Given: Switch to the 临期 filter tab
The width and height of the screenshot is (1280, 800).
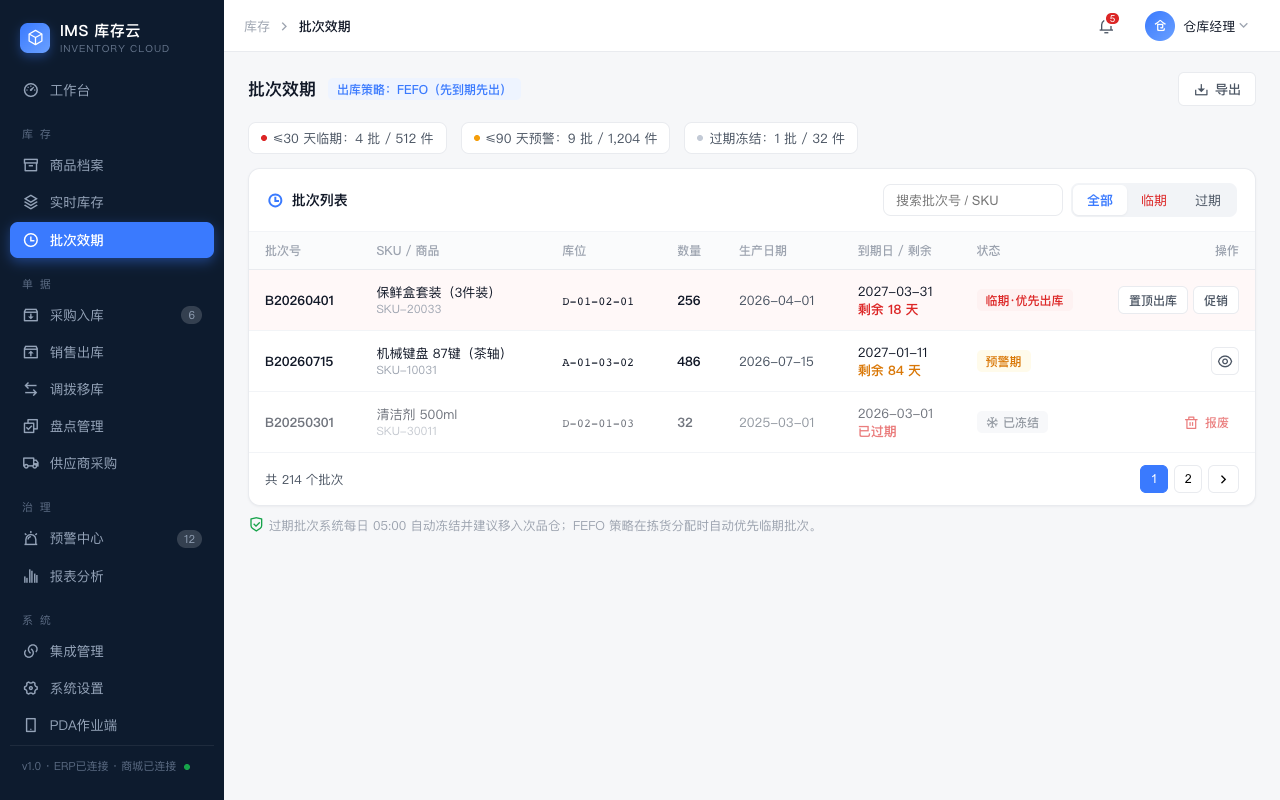Looking at the screenshot, I should (1154, 200).
